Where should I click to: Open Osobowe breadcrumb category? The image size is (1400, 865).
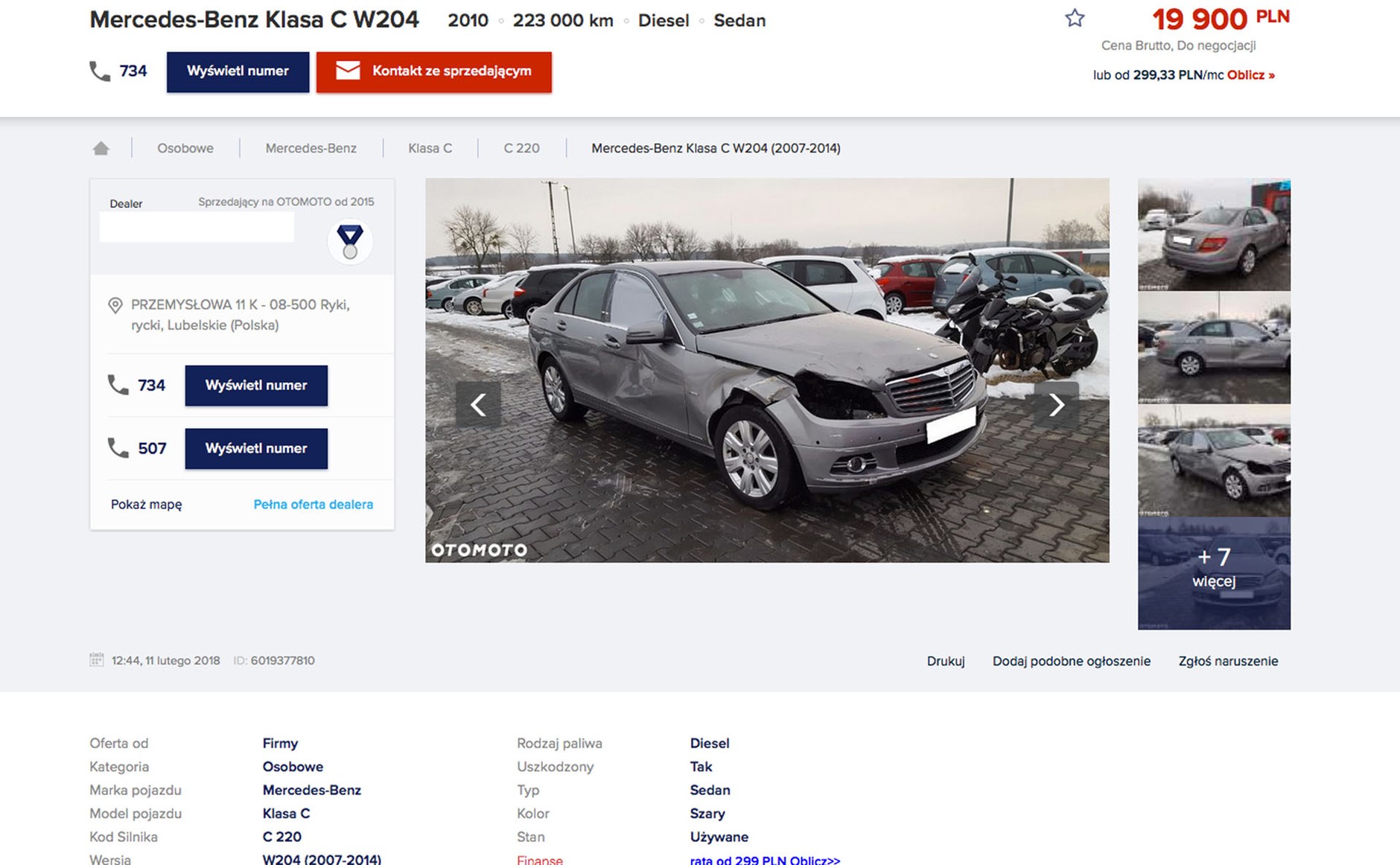click(x=185, y=148)
